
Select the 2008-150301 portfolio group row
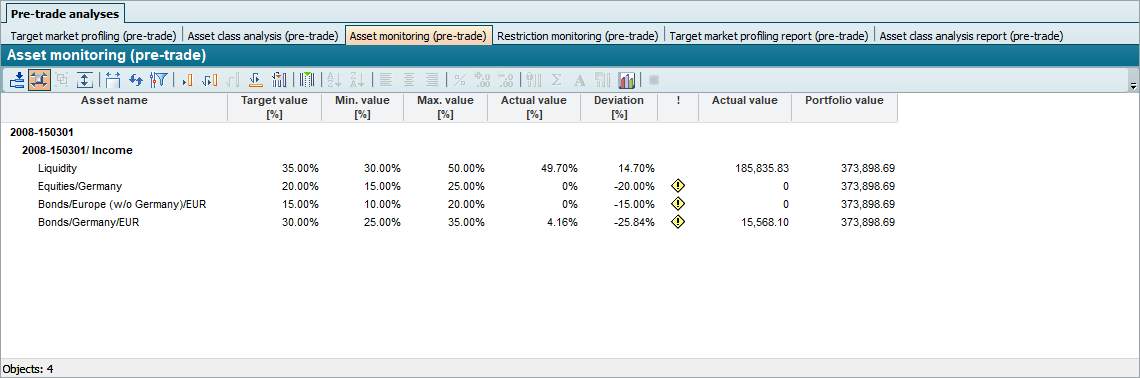point(449,133)
